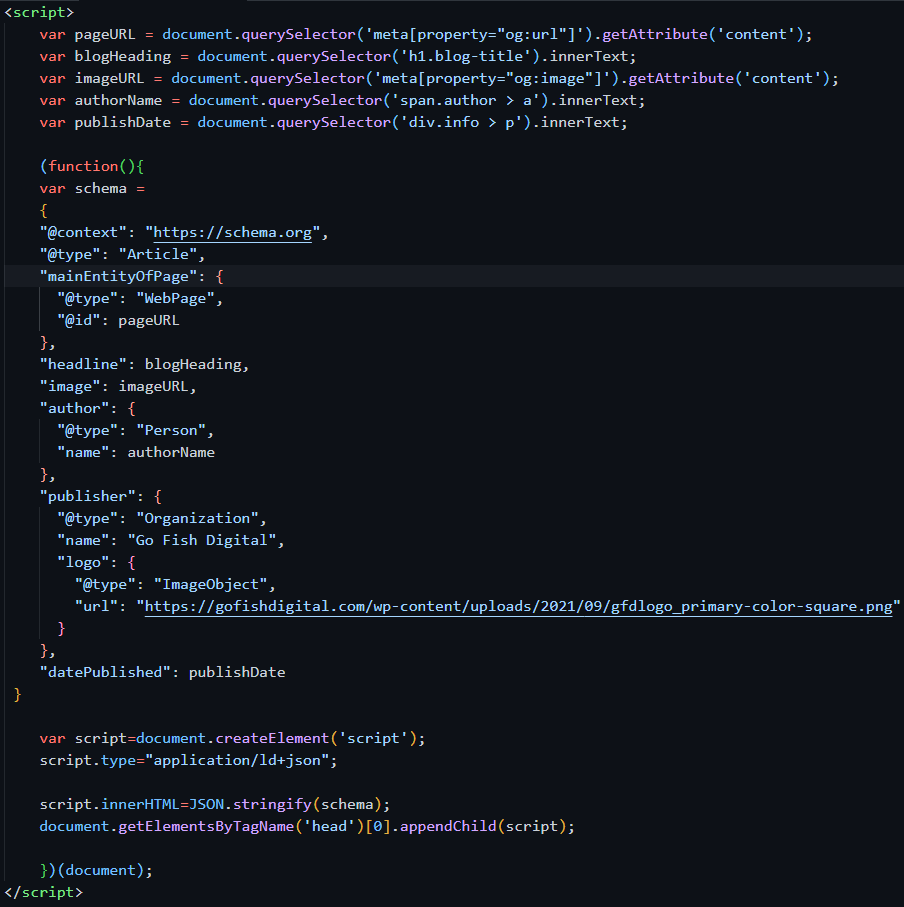
Task: Click the var schema = line
Action: [92, 188]
